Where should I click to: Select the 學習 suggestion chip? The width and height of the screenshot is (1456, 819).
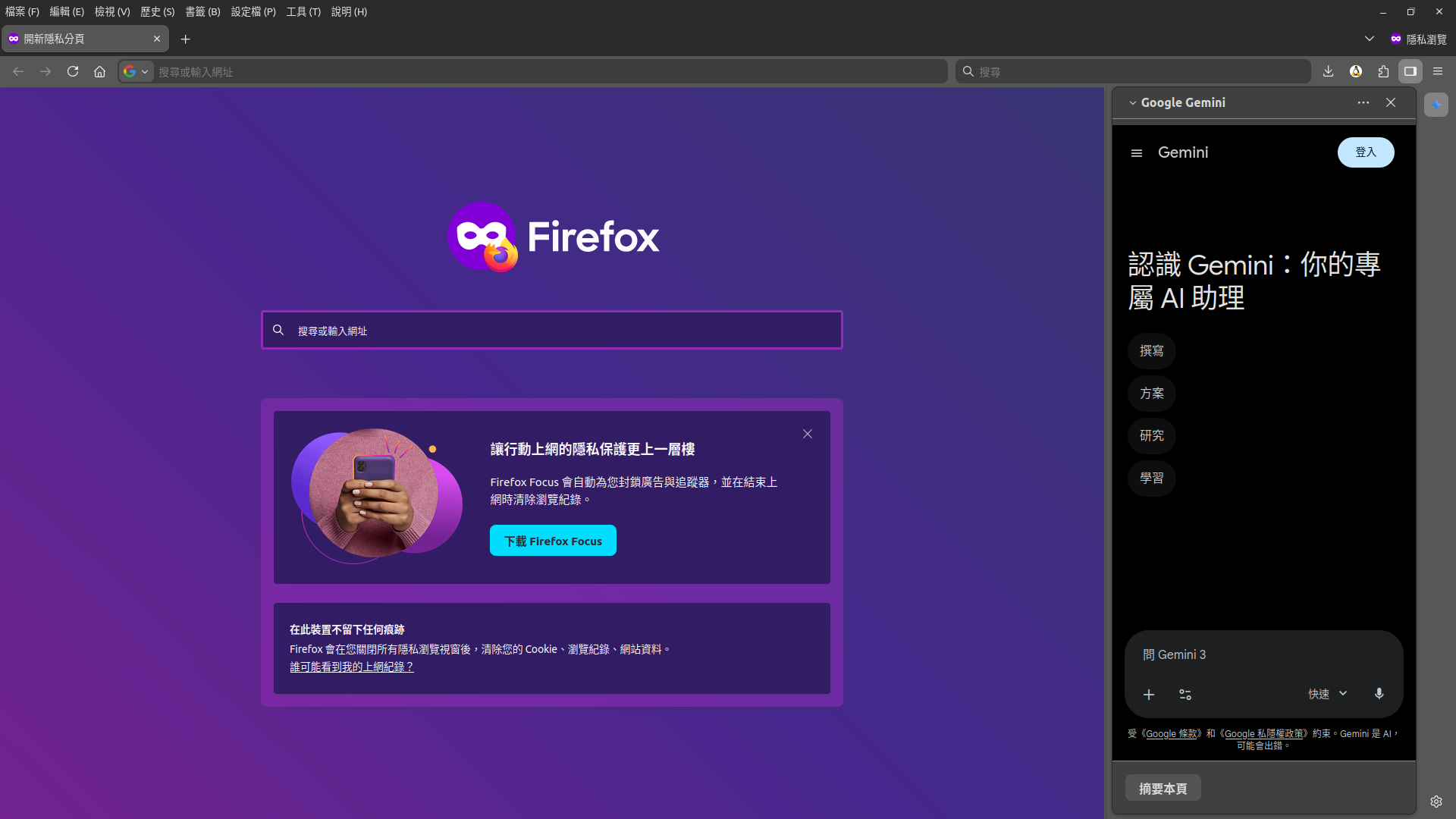tap(1151, 479)
